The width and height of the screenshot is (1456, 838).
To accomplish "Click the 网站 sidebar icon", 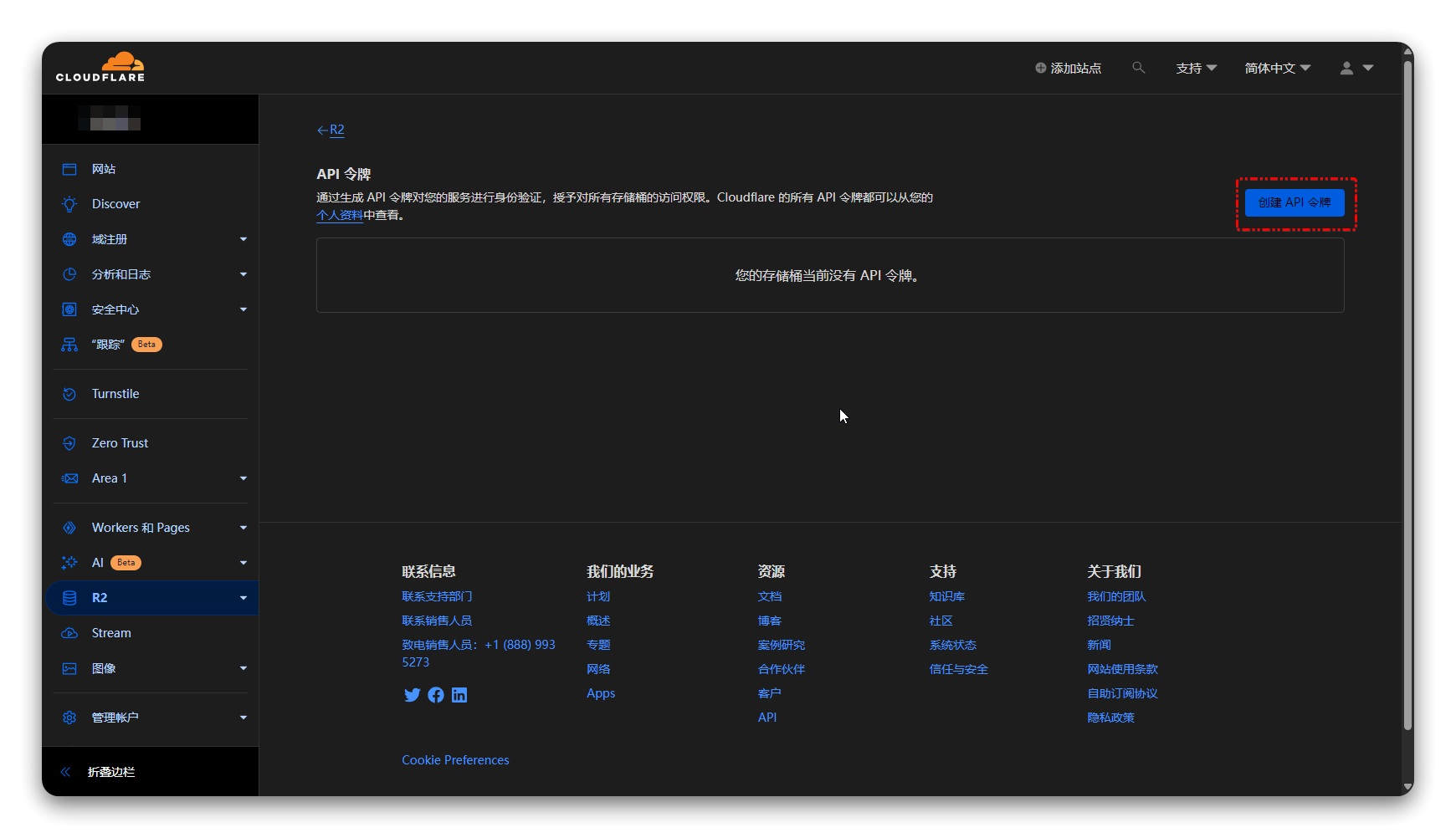I will click(69, 169).
